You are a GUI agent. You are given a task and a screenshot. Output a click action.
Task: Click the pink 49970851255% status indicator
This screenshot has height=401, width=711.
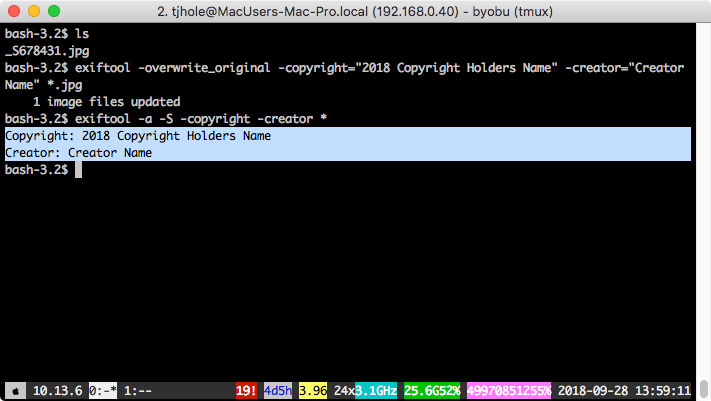point(509,391)
